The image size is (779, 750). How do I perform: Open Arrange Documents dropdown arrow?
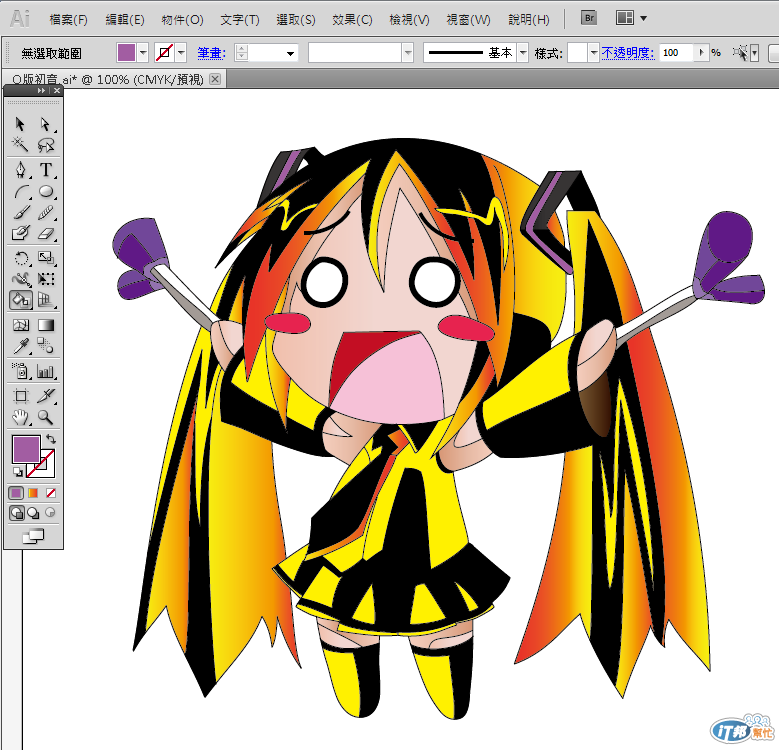[x=644, y=18]
